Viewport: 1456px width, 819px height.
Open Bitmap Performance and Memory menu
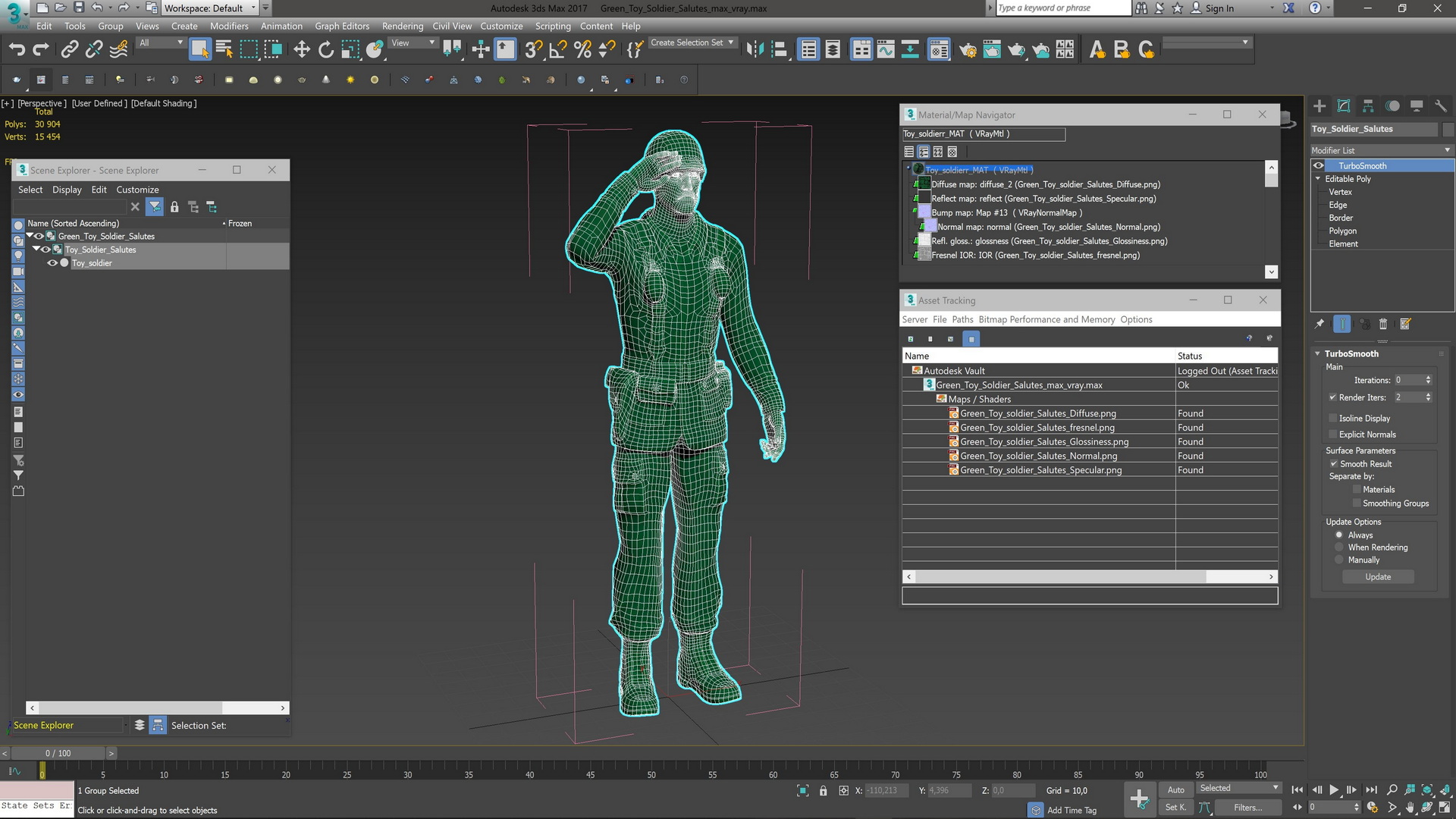click(x=1046, y=320)
